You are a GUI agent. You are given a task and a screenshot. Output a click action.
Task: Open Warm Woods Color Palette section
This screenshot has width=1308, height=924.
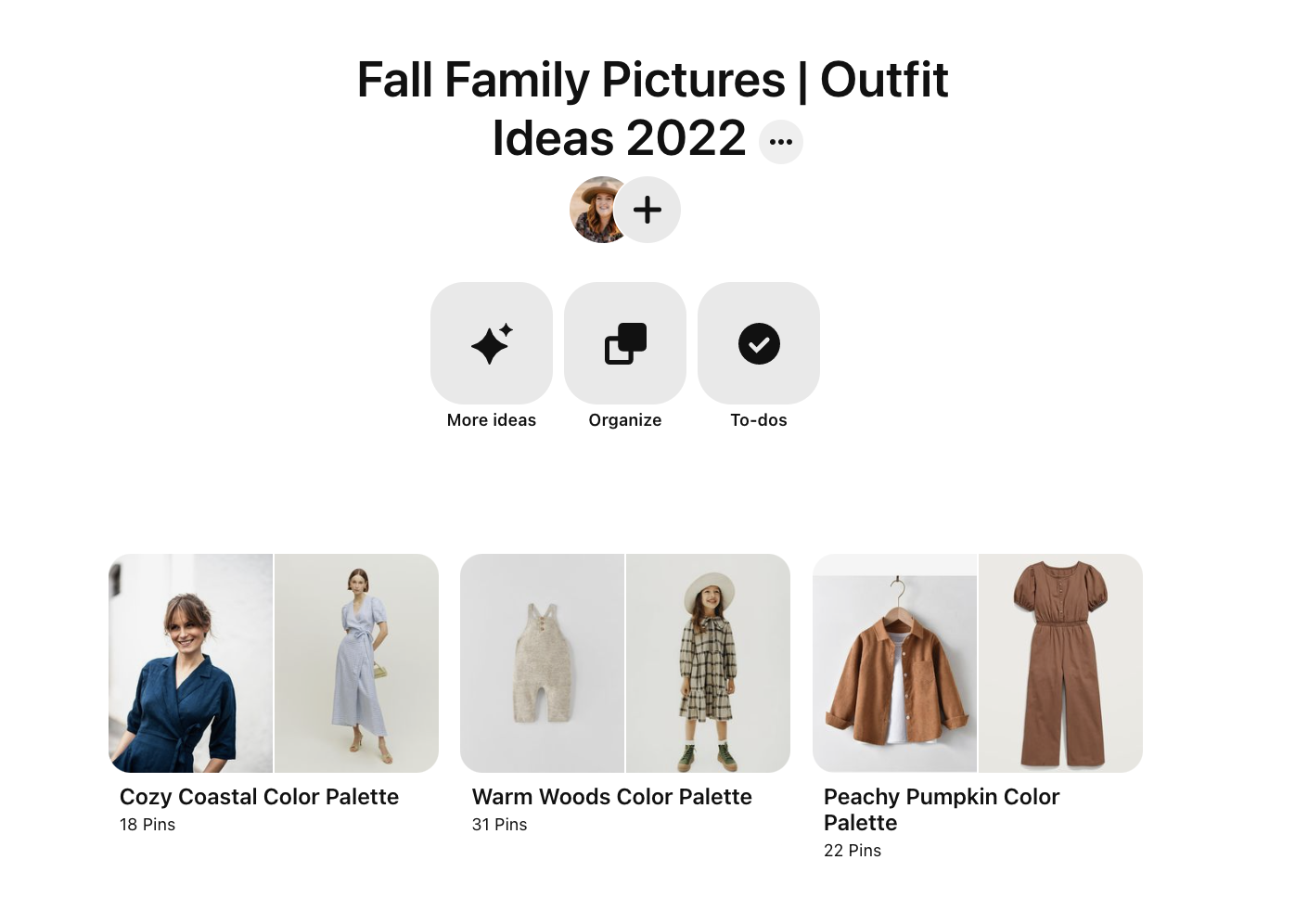click(x=611, y=797)
